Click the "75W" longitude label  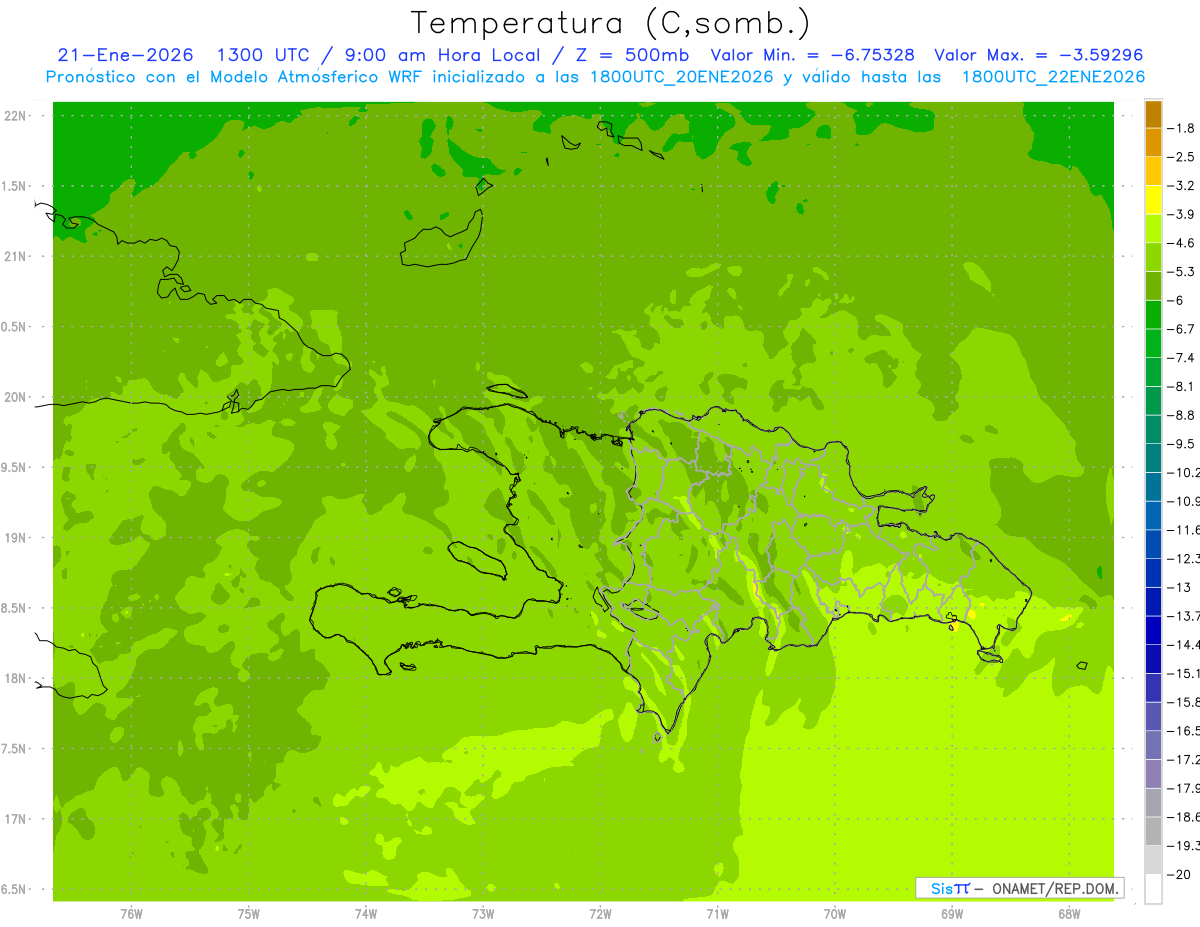(249, 913)
